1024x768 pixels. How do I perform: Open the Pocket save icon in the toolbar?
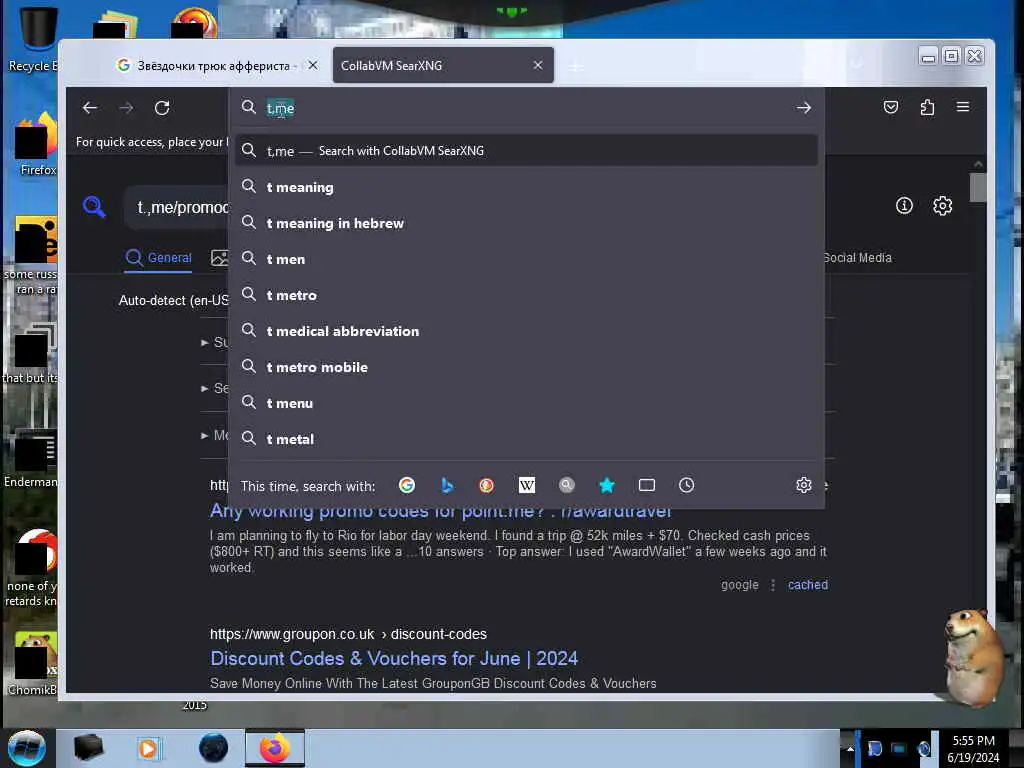click(x=891, y=107)
